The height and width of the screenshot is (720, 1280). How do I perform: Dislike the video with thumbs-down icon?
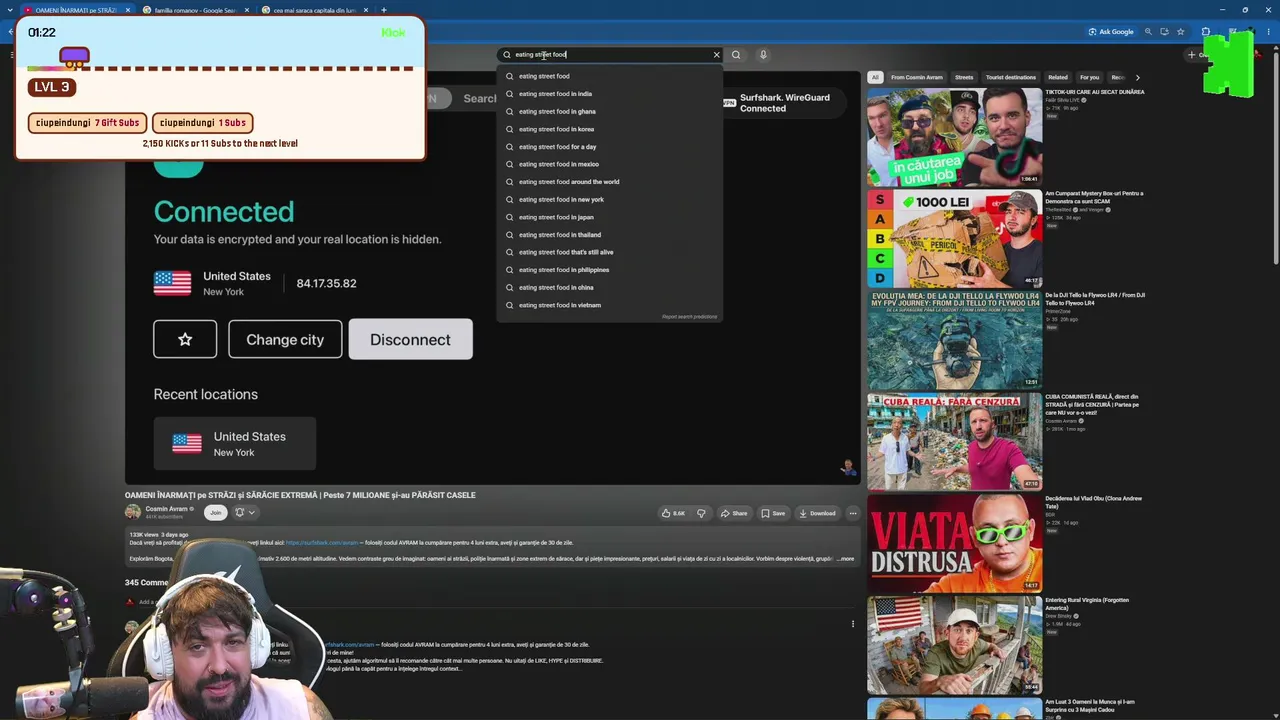pos(701,513)
